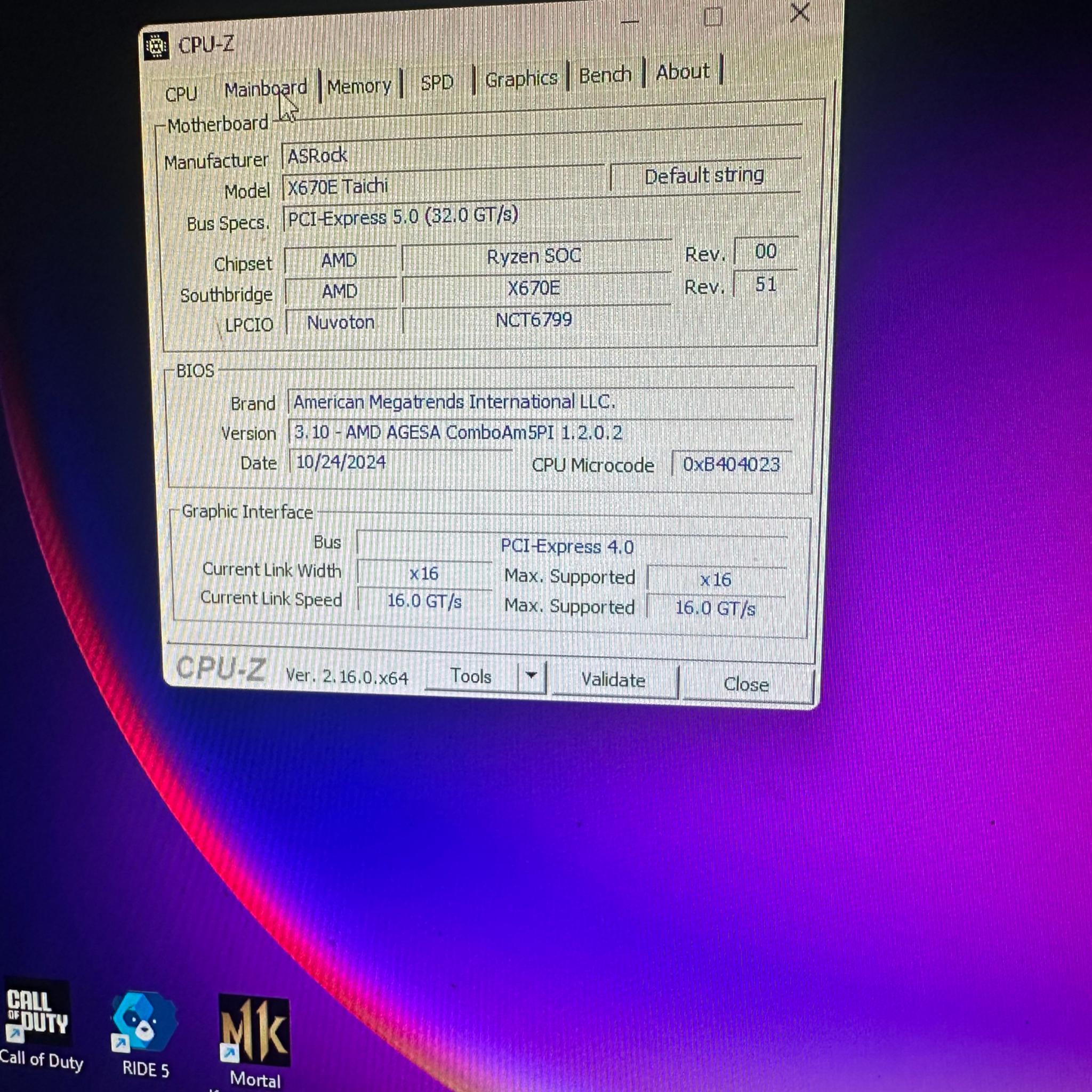Click the Validate button
Viewport: 1092px width, 1092px height.
click(x=614, y=679)
